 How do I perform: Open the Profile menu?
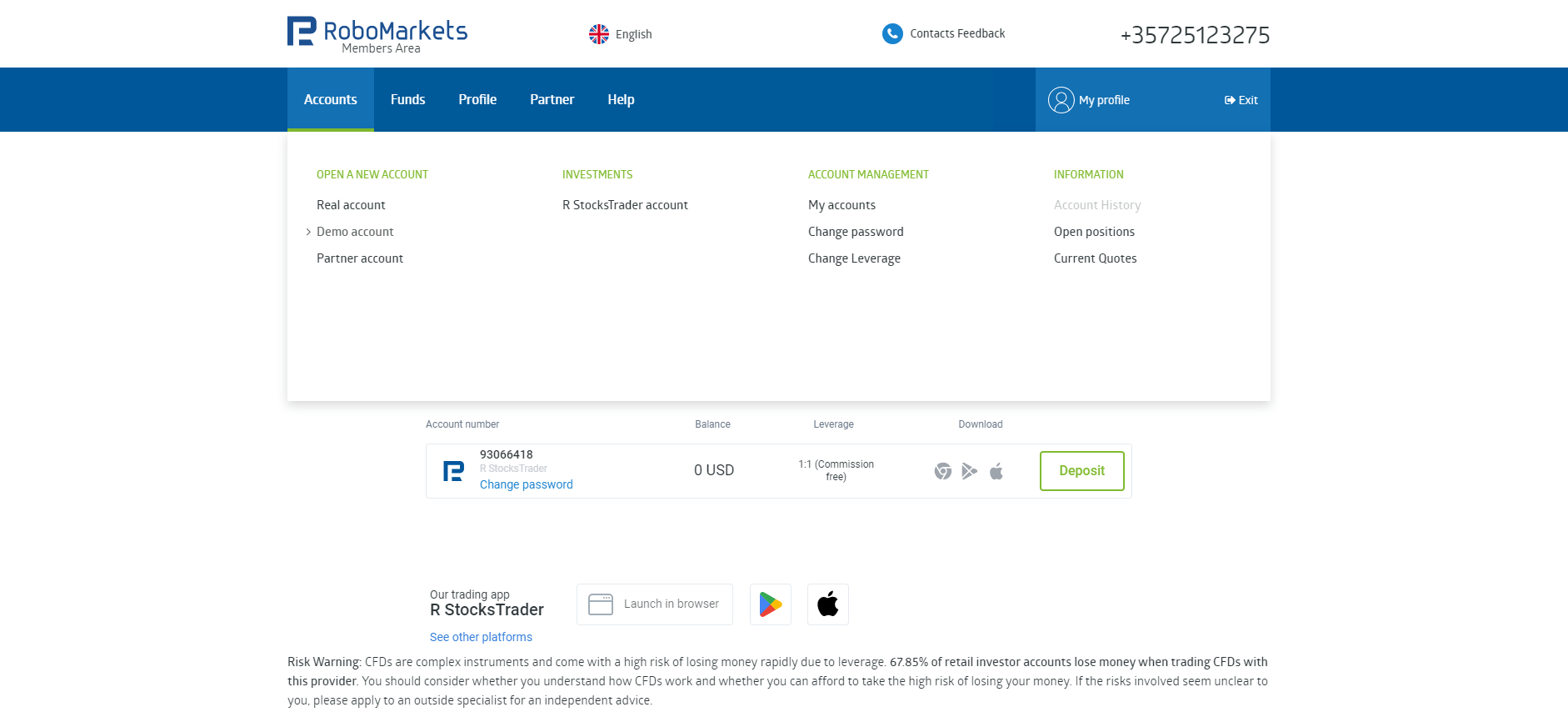point(477,99)
